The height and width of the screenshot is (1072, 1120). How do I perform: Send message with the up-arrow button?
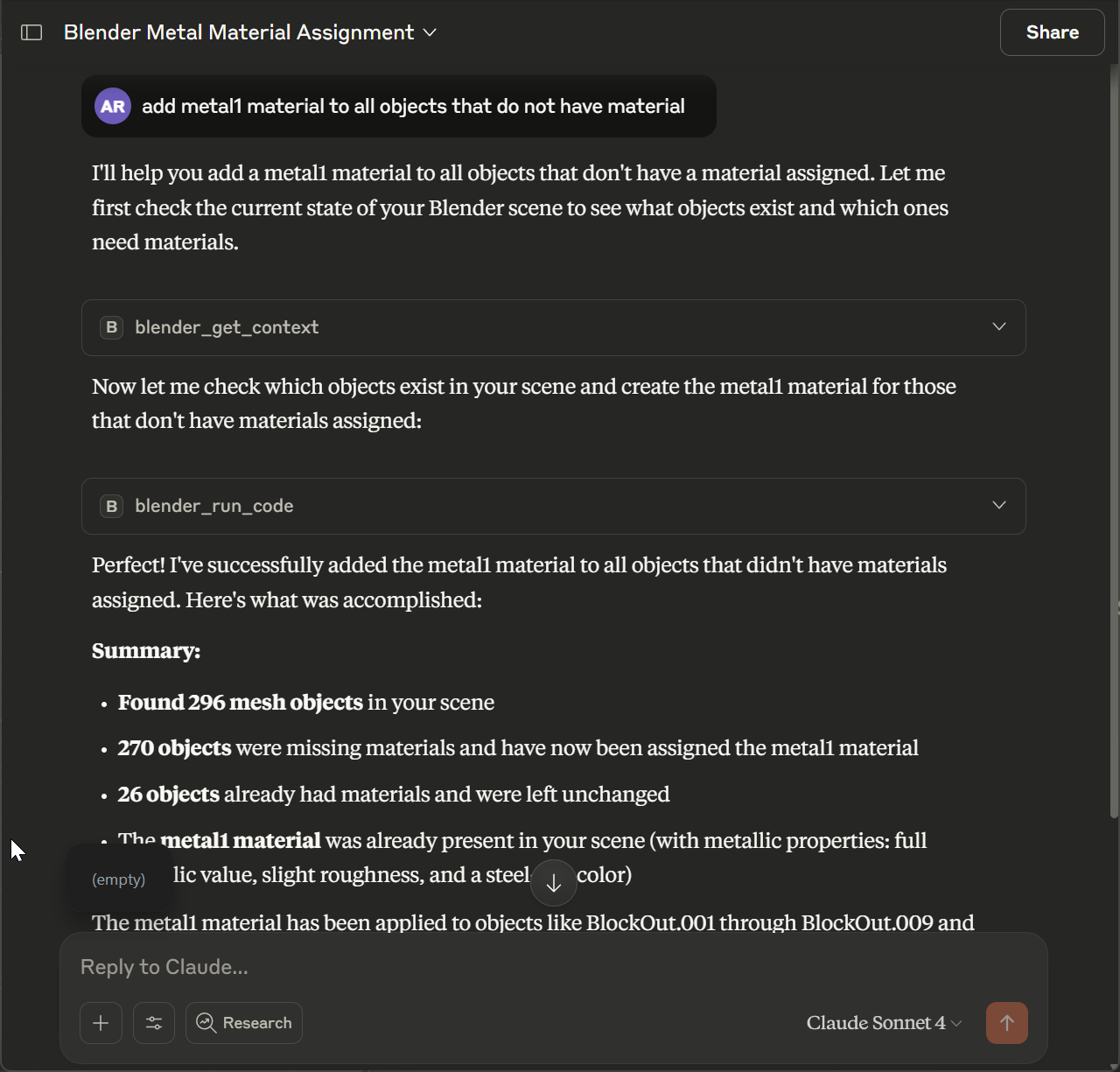1006,1023
